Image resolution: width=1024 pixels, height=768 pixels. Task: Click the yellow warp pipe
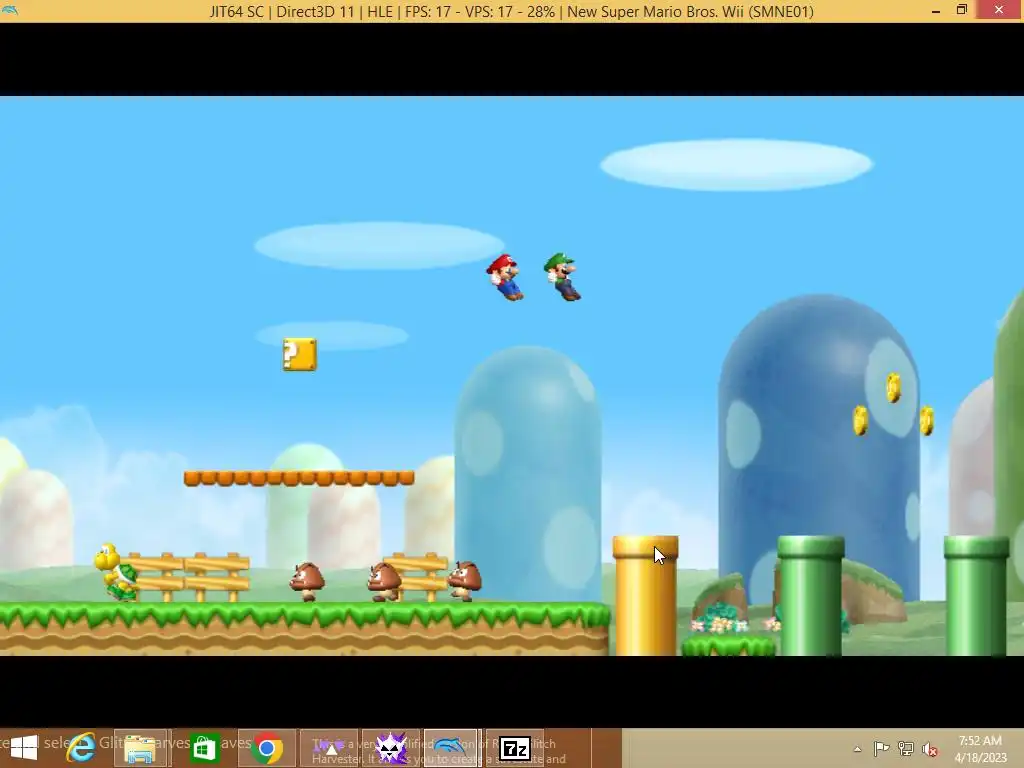tap(645, 595)
